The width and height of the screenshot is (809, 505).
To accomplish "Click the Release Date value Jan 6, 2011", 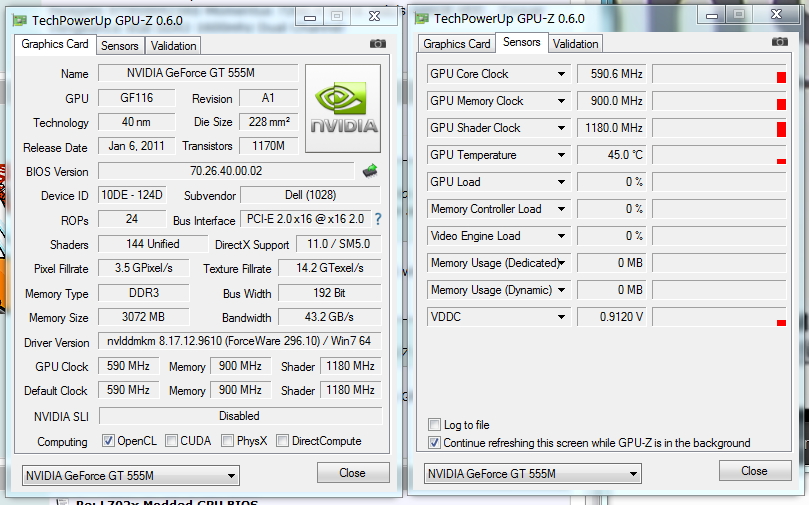I will pos(136,146).
